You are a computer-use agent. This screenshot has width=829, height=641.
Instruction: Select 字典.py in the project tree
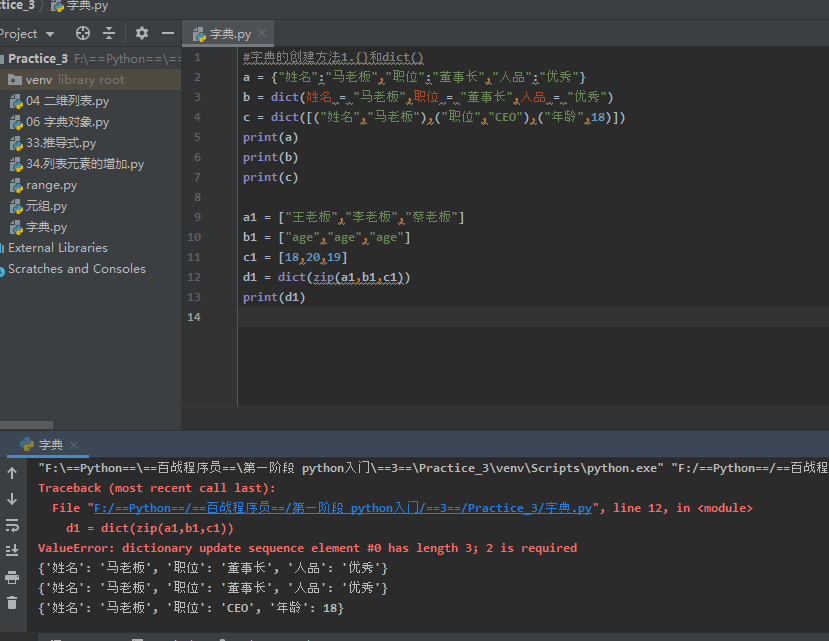coord(39,227)
